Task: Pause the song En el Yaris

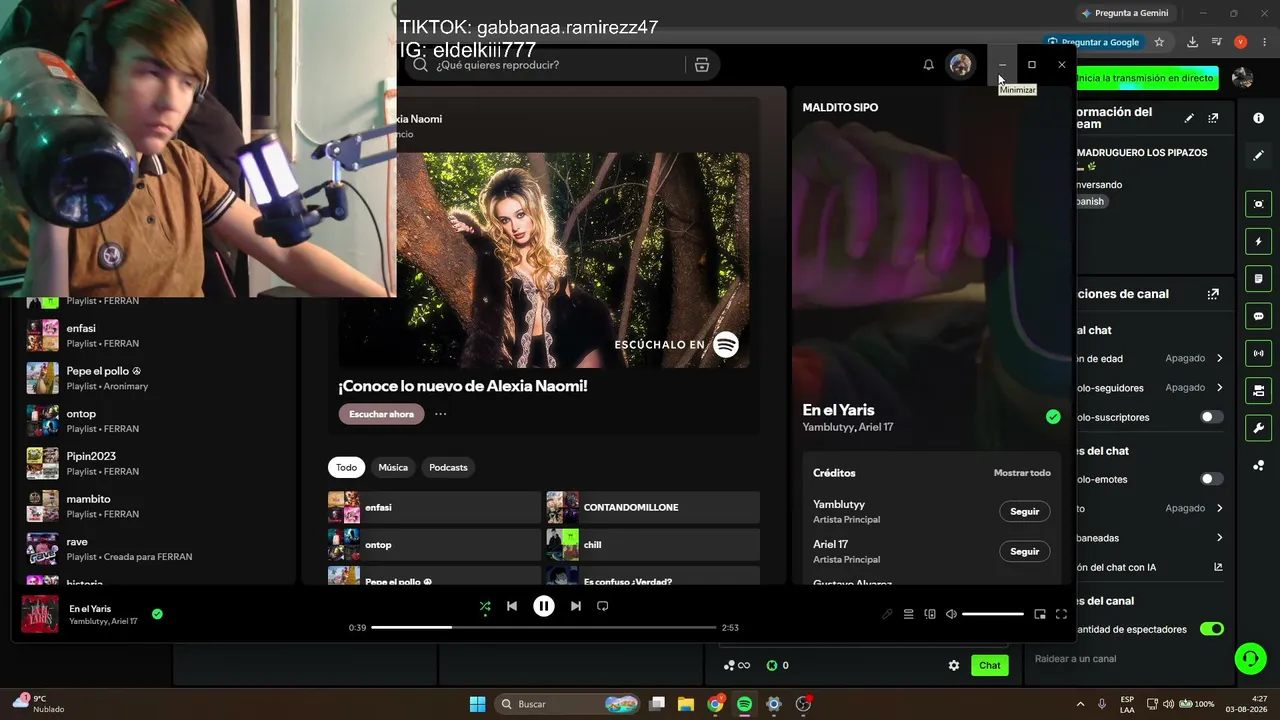Action: click(544, 606)
